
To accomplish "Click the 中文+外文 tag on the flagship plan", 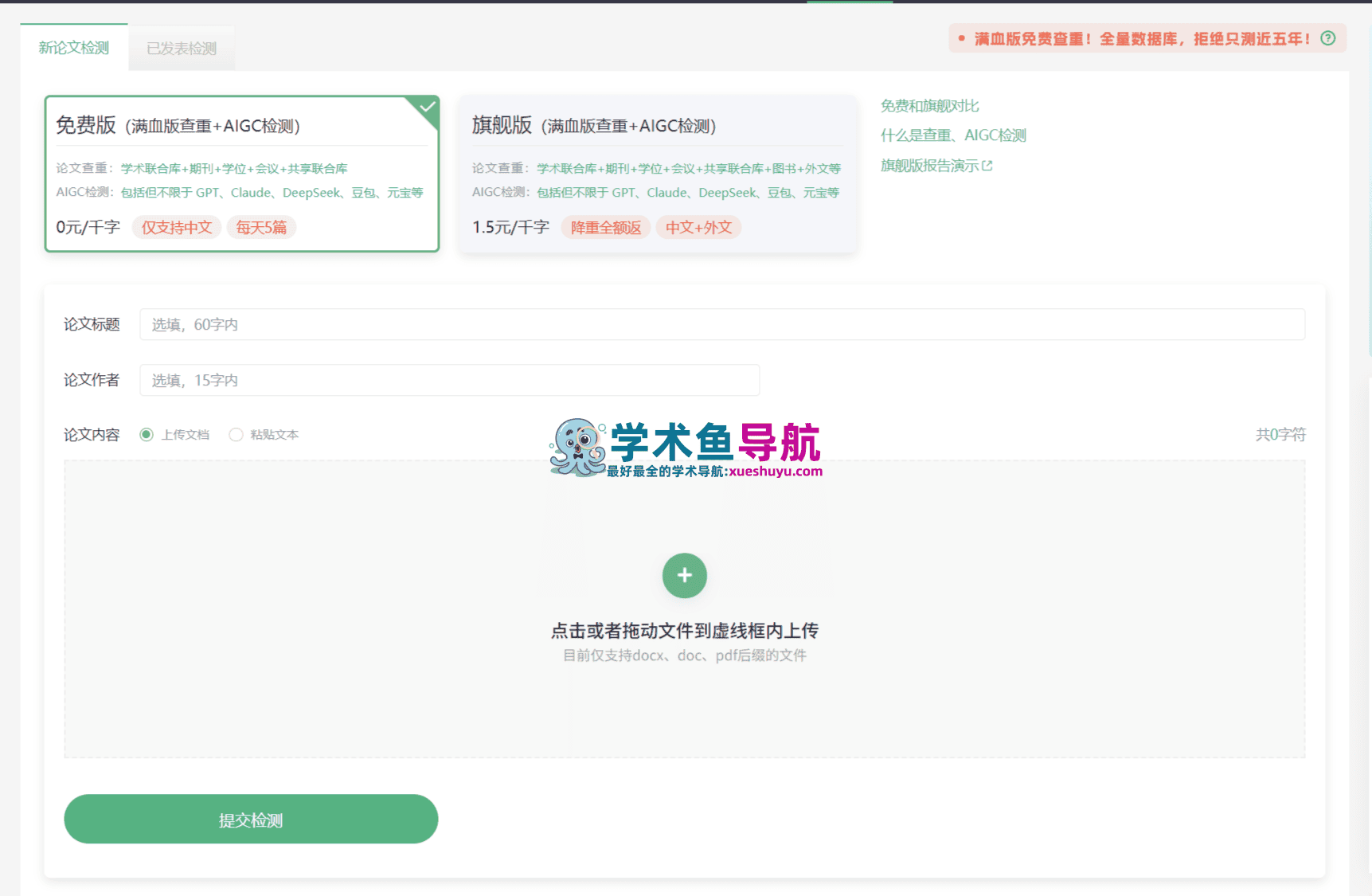I will (698, 227).
